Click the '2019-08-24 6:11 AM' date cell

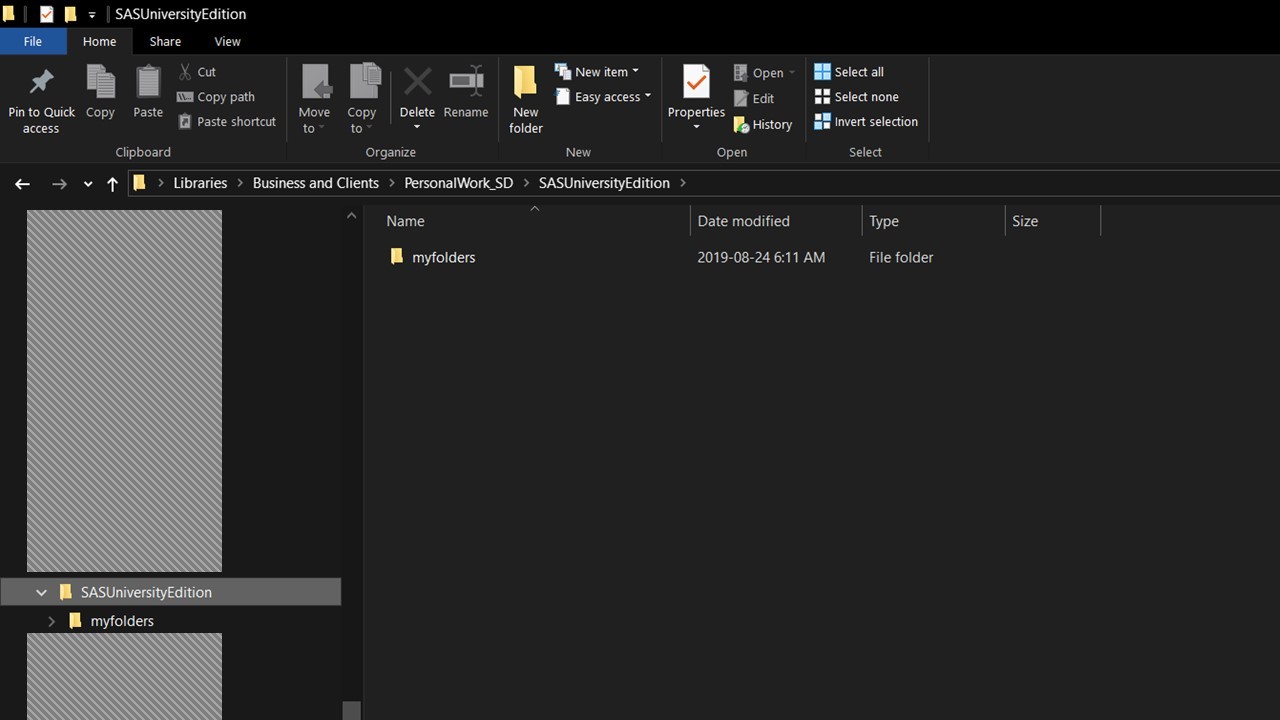pos(761,257)
